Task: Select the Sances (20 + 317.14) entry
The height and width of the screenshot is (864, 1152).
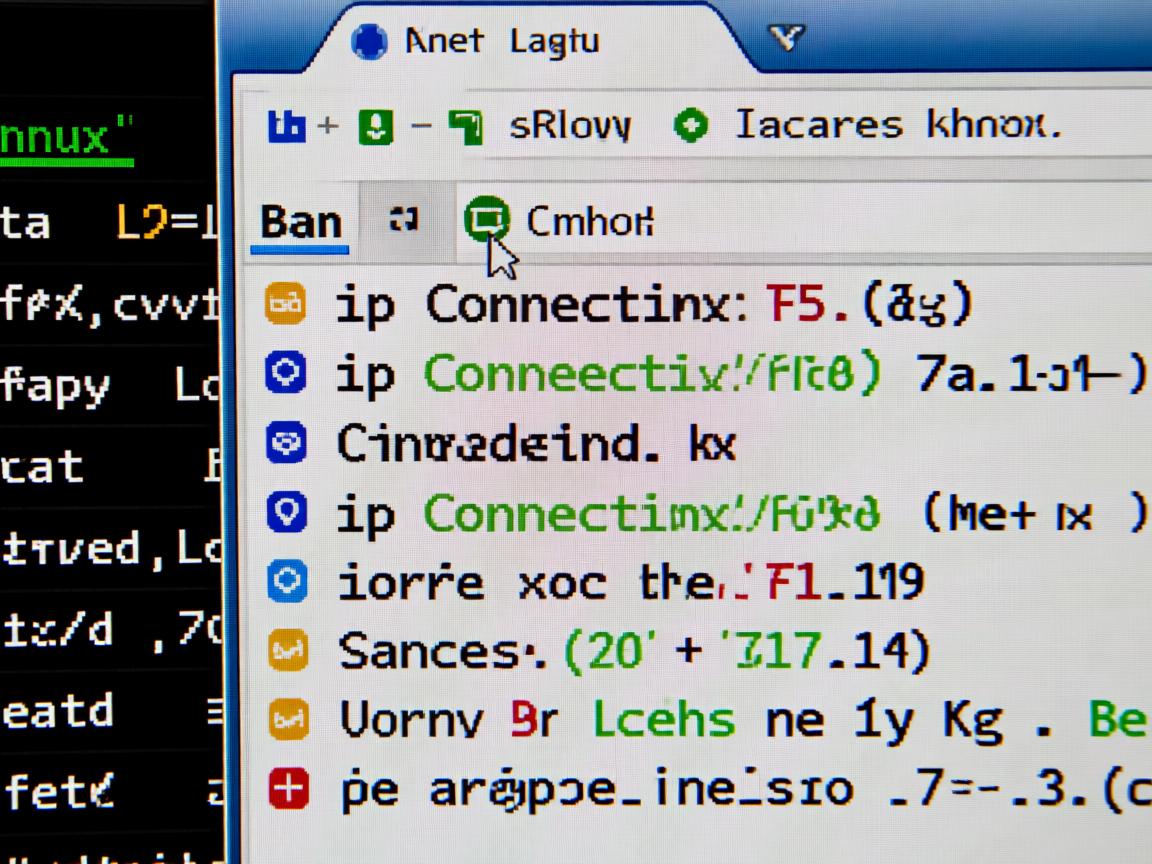Action: 634,652
